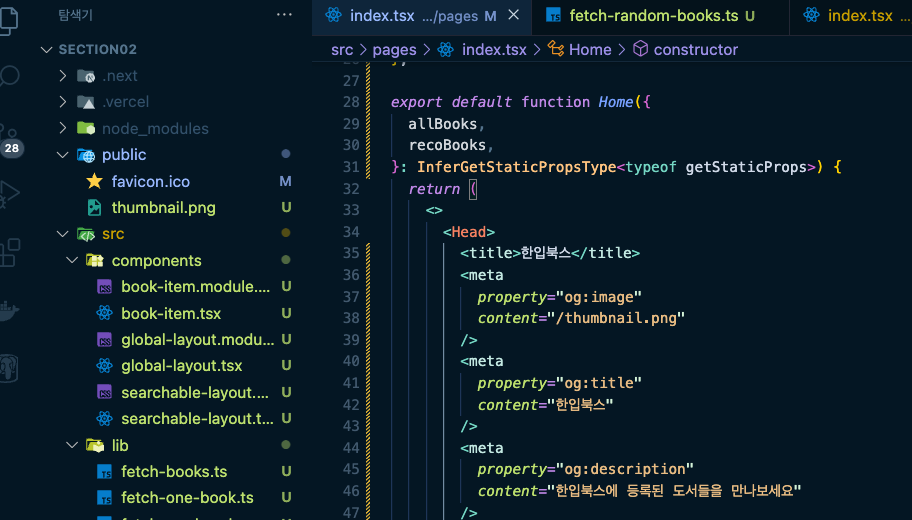Click the src folder code icon

tap(86, 234)
